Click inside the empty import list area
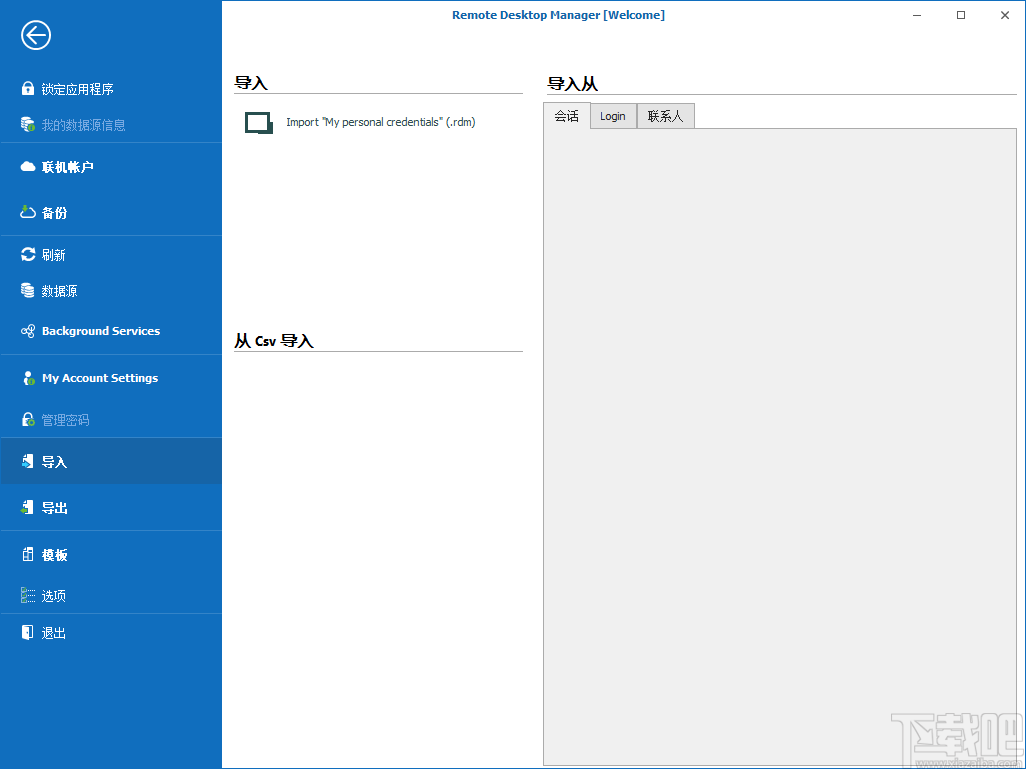1026x769 pixels. (x=780, y=440)
